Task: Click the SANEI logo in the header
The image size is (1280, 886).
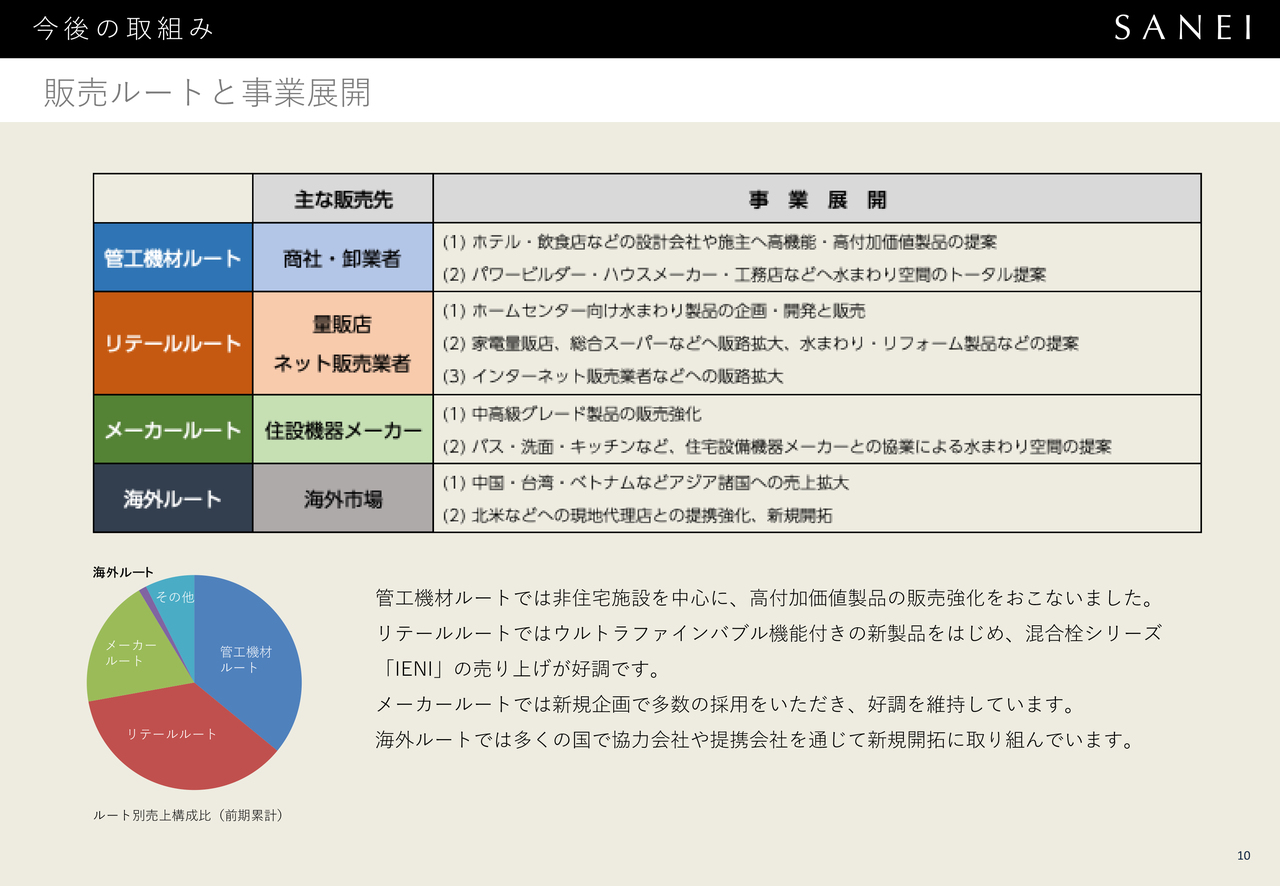Action: coord(1182,29)
